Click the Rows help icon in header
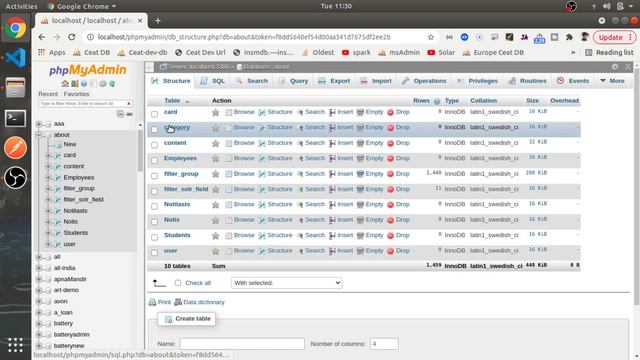Viewport: 640px width, 360px height. (437, 101)
